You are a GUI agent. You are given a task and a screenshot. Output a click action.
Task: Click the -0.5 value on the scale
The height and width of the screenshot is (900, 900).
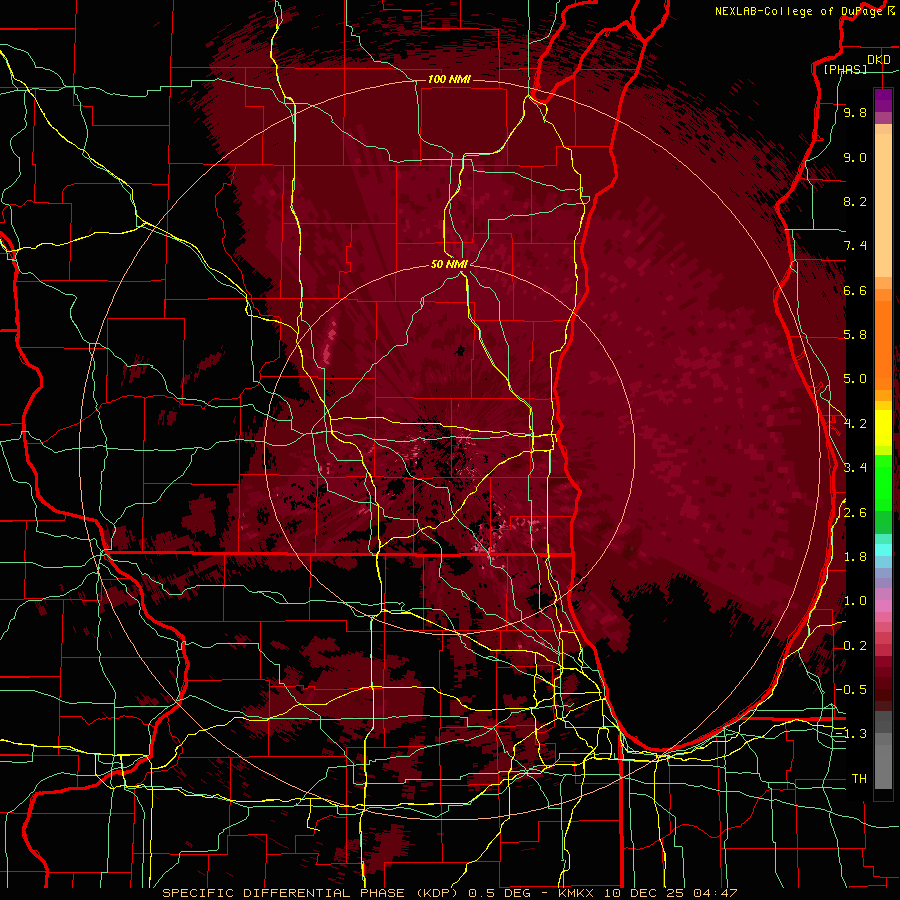851,690
